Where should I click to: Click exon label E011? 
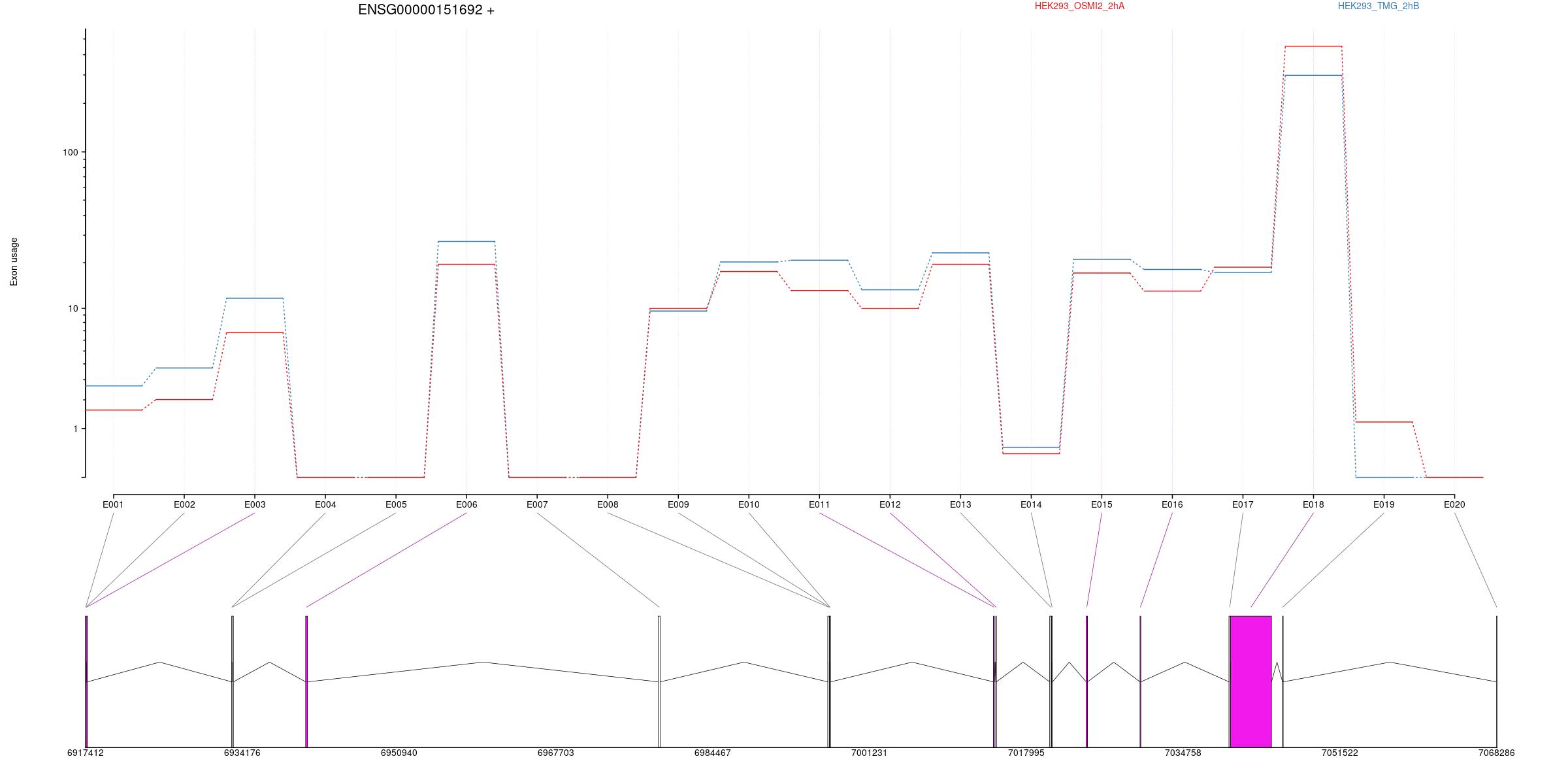tap(819, 504)
